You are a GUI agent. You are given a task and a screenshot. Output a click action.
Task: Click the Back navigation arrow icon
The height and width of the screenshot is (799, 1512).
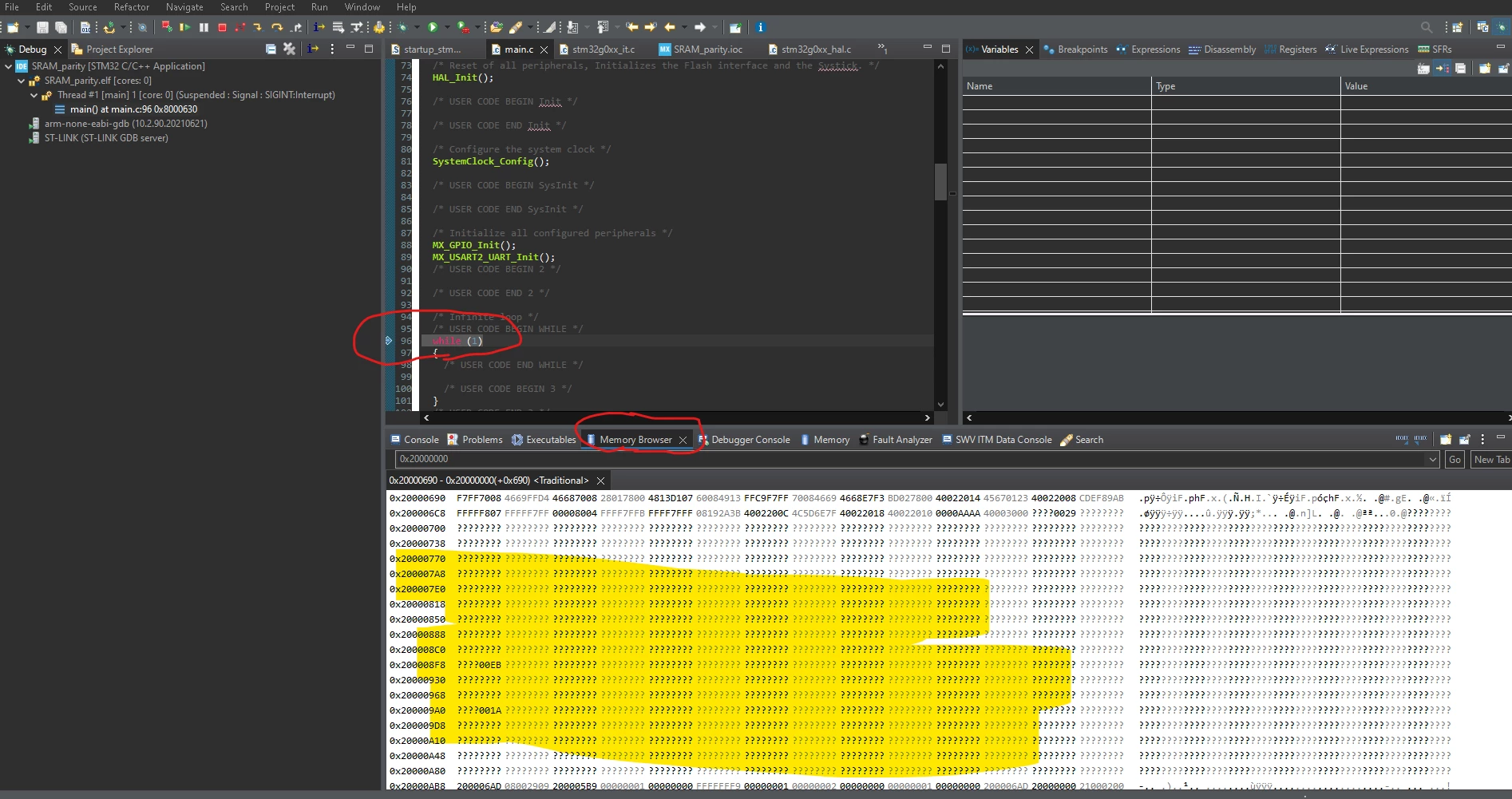pyautogui.click(x=670, y=27)
